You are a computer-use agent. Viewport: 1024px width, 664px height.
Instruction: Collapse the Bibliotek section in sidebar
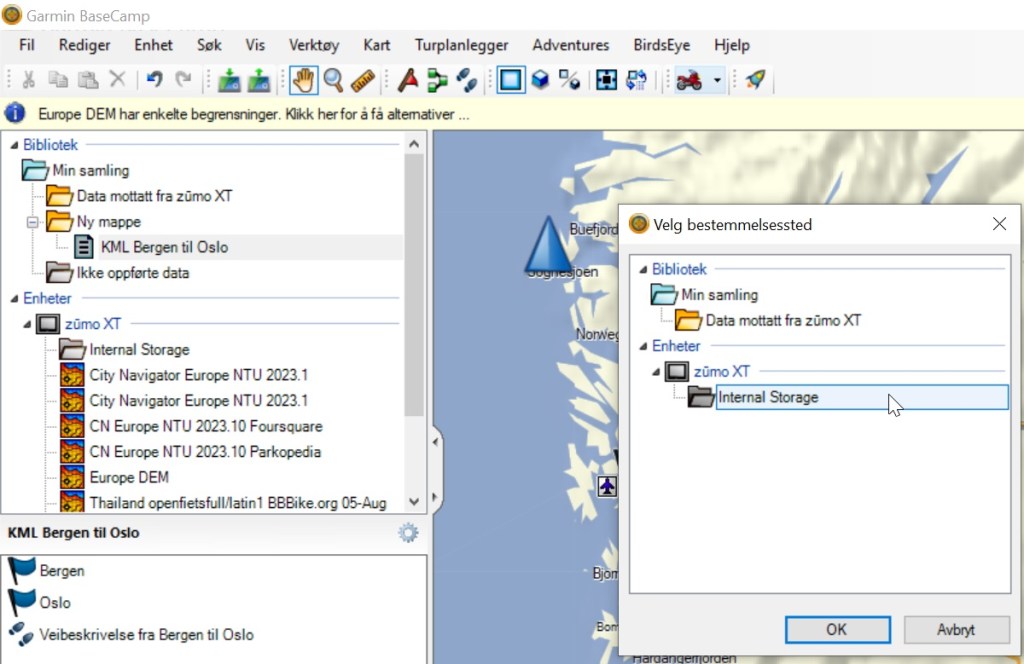pyautogui.click(x=14, y=145)
